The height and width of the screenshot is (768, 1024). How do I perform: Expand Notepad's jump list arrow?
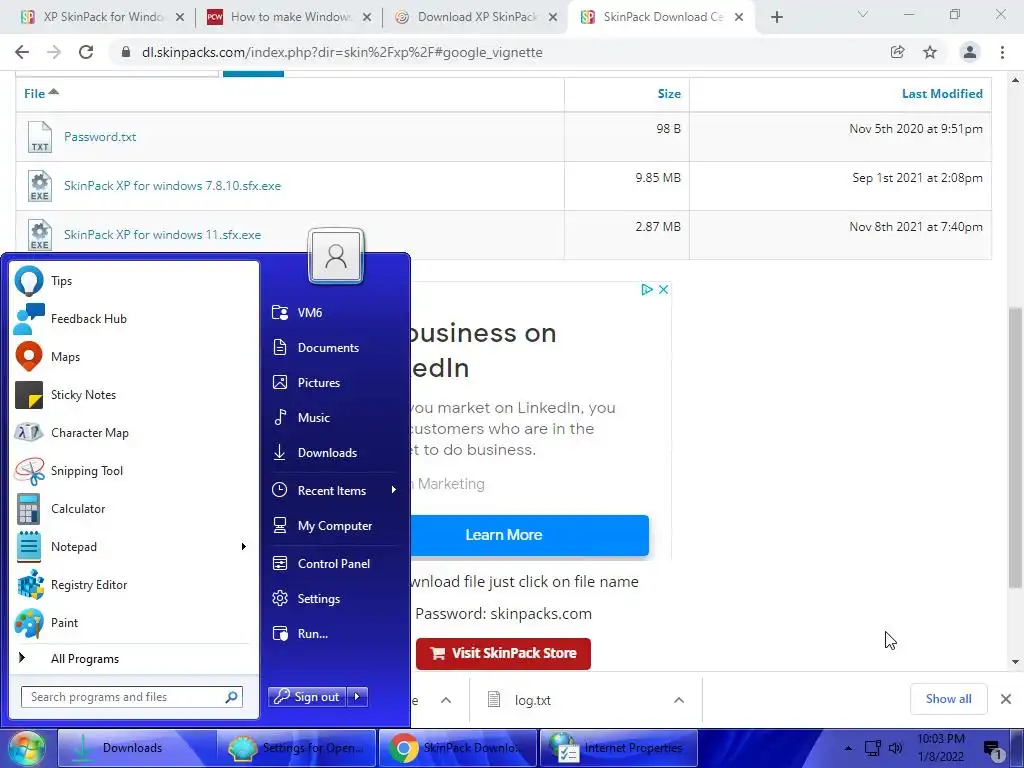[x=244, y=547]
